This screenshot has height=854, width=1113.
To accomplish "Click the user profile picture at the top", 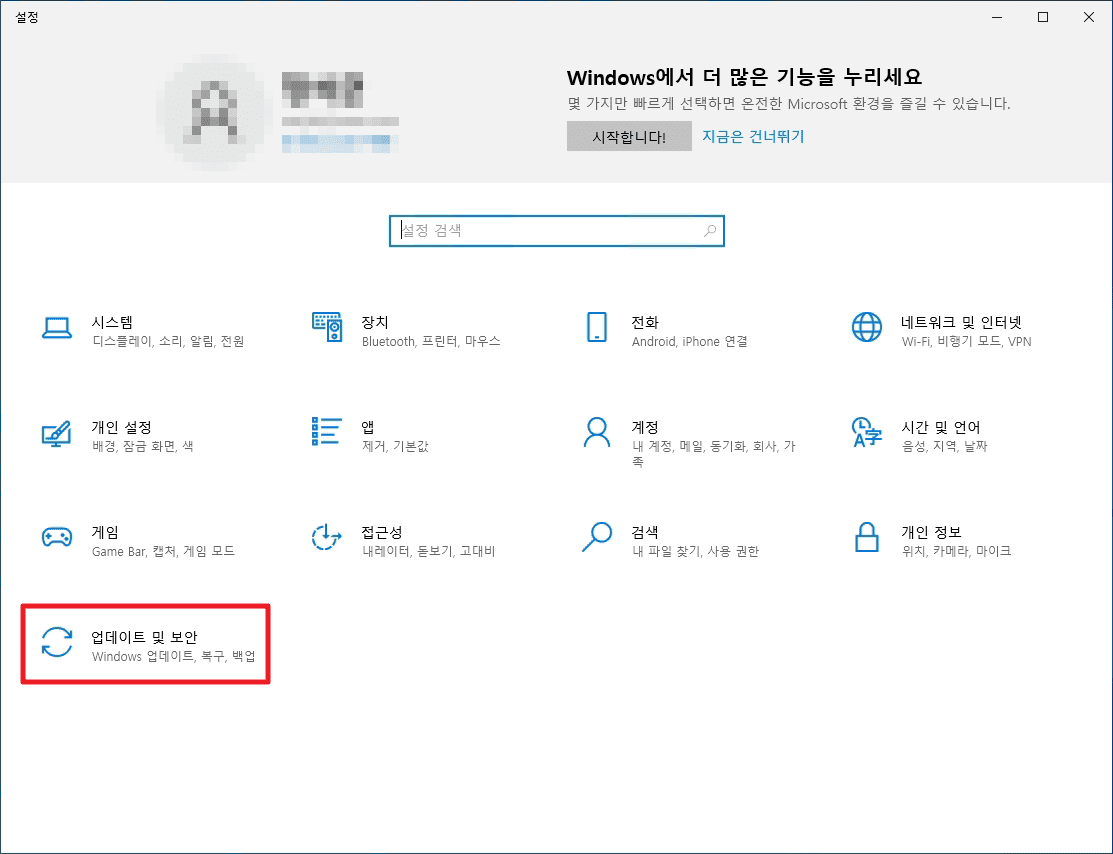I will tap(212, 110).
